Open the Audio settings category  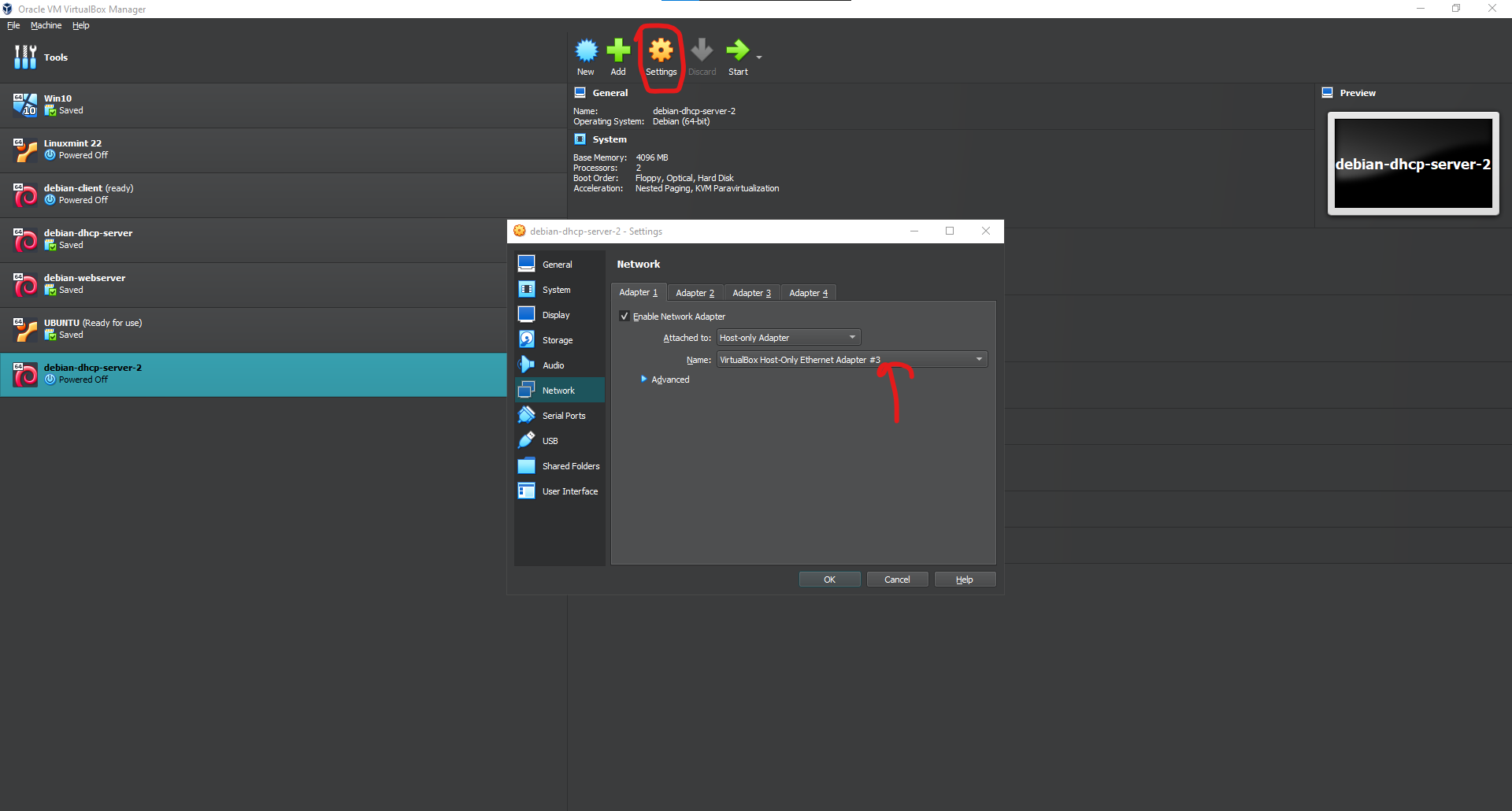click(553, 365)
